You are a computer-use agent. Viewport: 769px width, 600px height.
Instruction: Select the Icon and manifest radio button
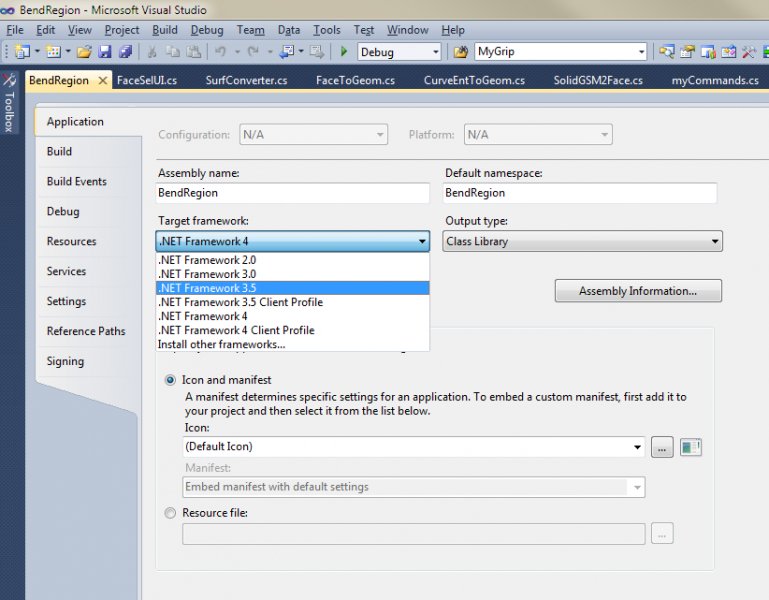169,380
